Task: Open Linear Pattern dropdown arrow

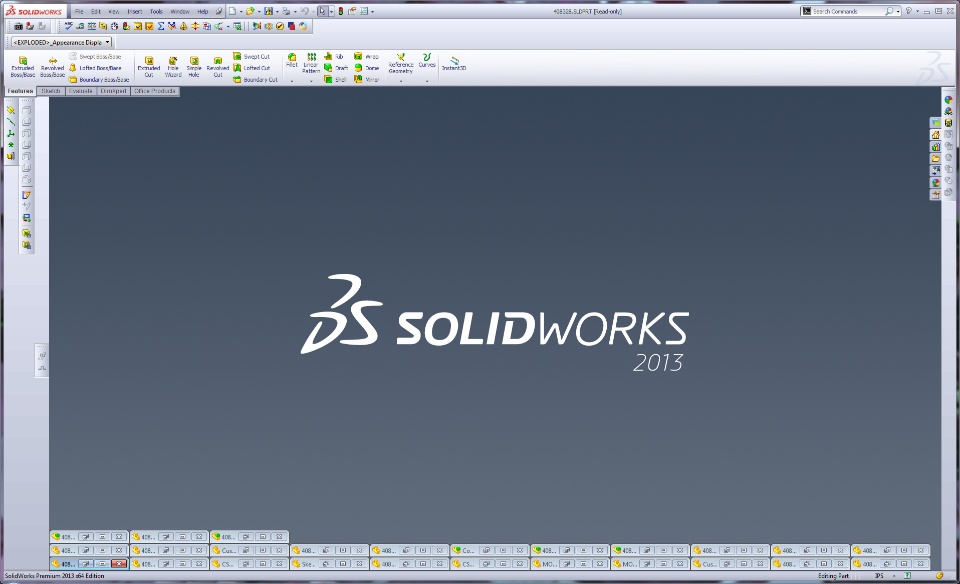Action: [x=311, y=81]
